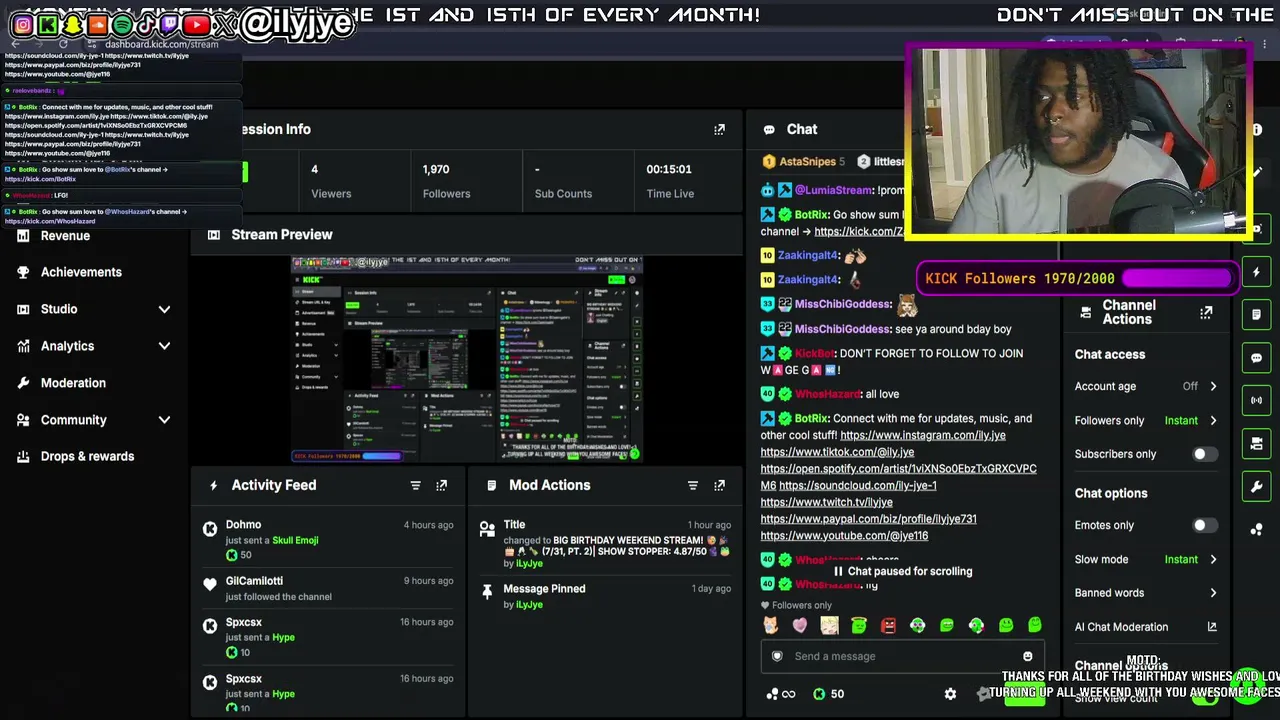
Task: Click the Moderation gavel icon
Action: (x=23, y=383)
